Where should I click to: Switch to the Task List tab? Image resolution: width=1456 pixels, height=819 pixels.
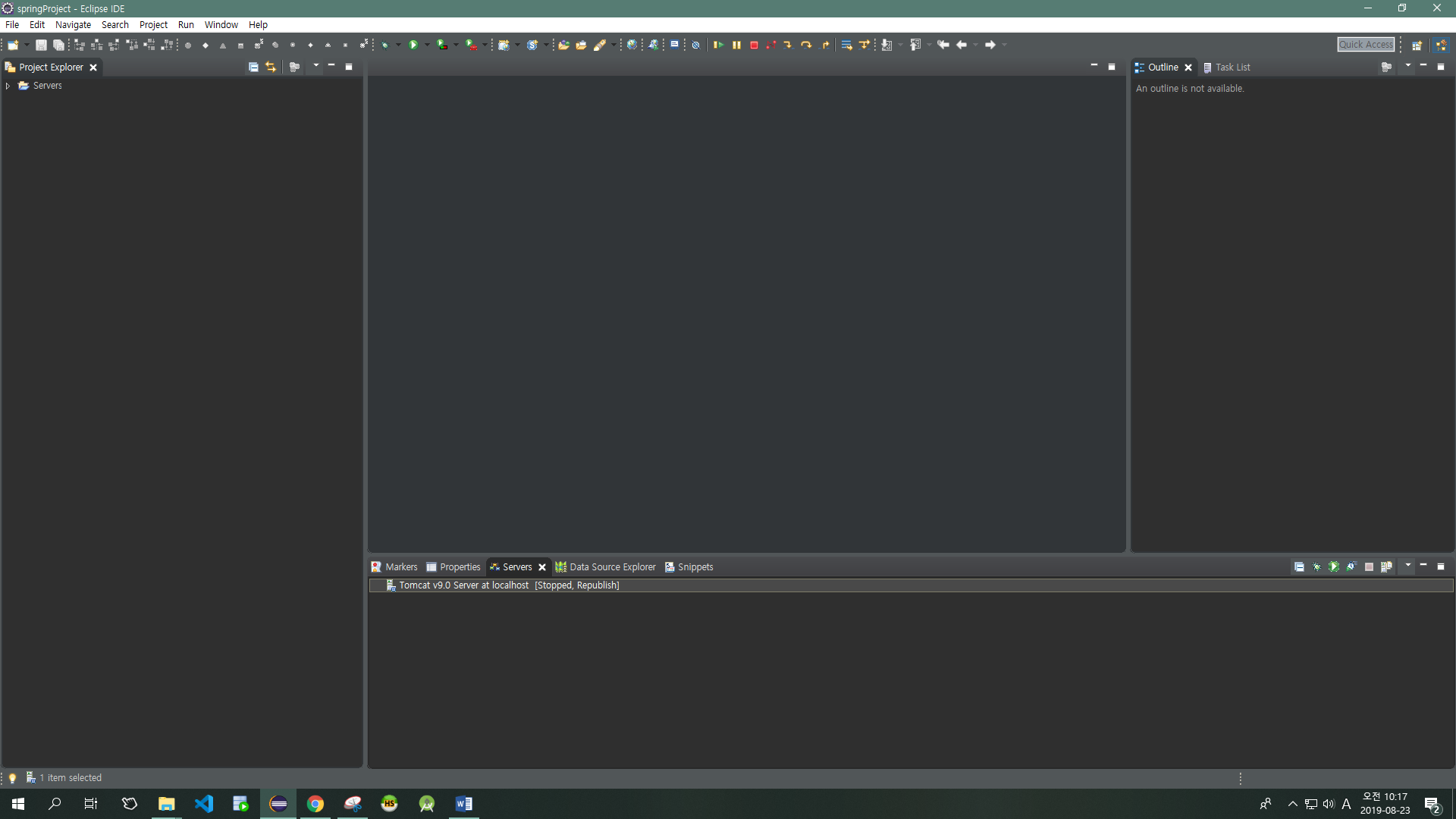[x=1232, y=67]
